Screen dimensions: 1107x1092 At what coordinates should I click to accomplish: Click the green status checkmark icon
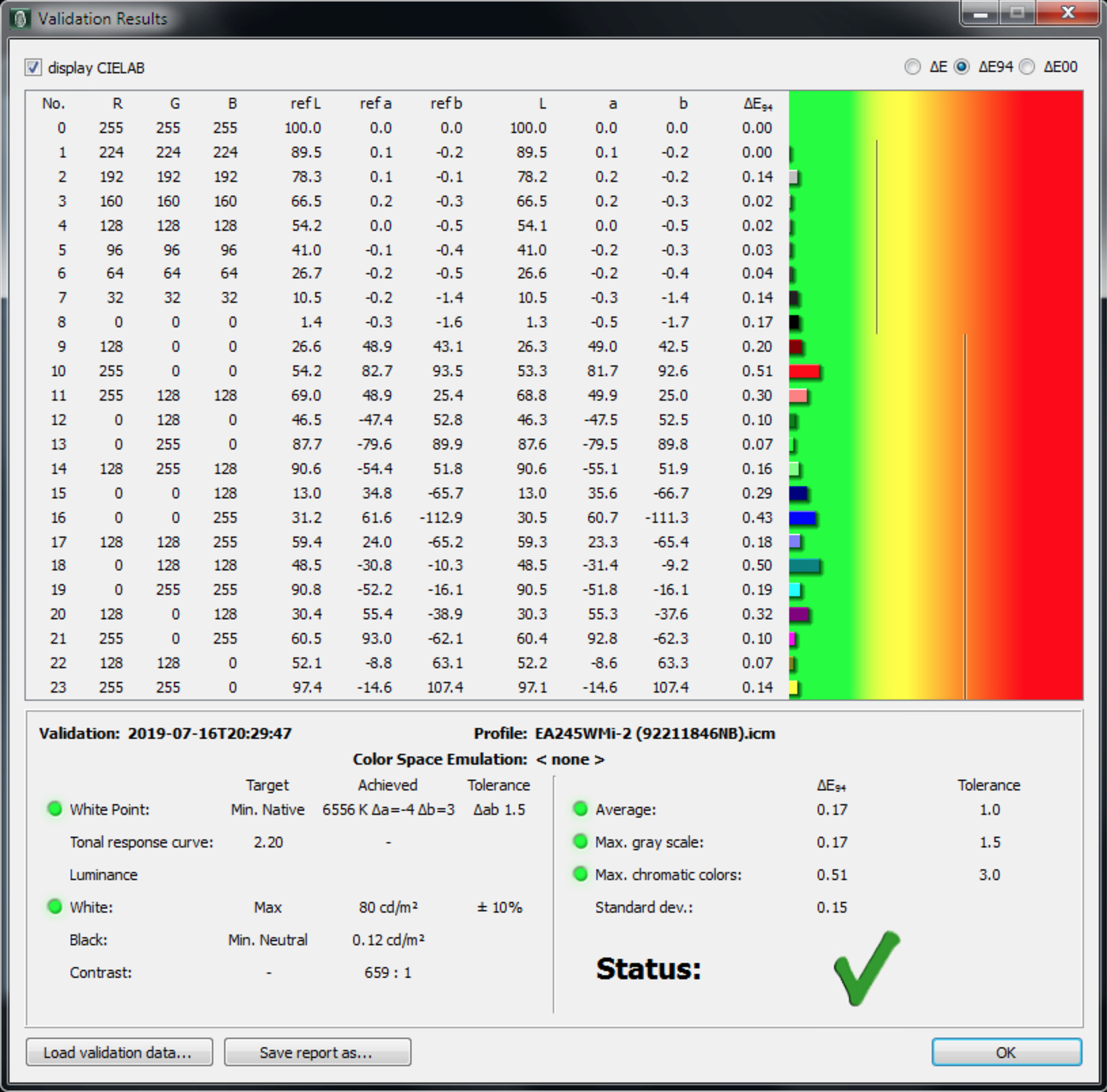[x=866, y=968]
